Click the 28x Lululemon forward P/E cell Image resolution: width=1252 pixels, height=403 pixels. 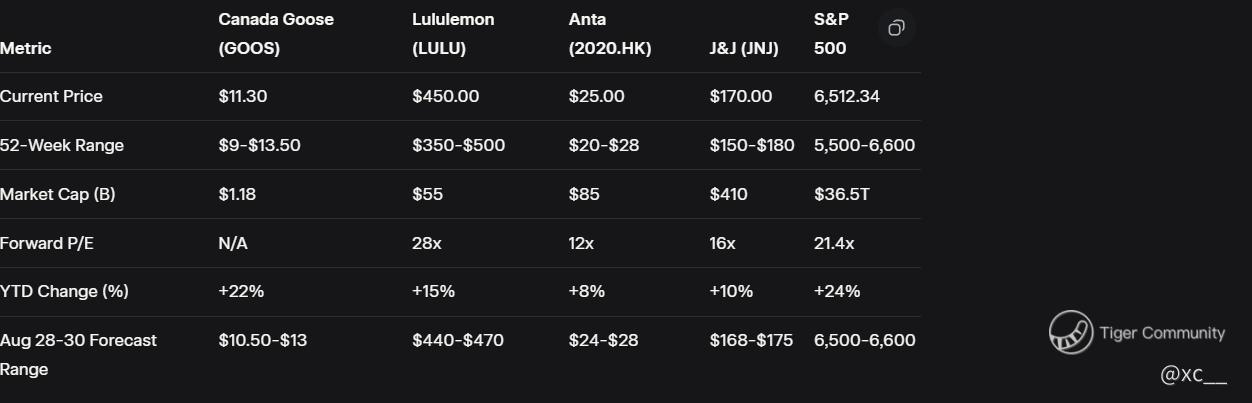(x=427, y=243)
